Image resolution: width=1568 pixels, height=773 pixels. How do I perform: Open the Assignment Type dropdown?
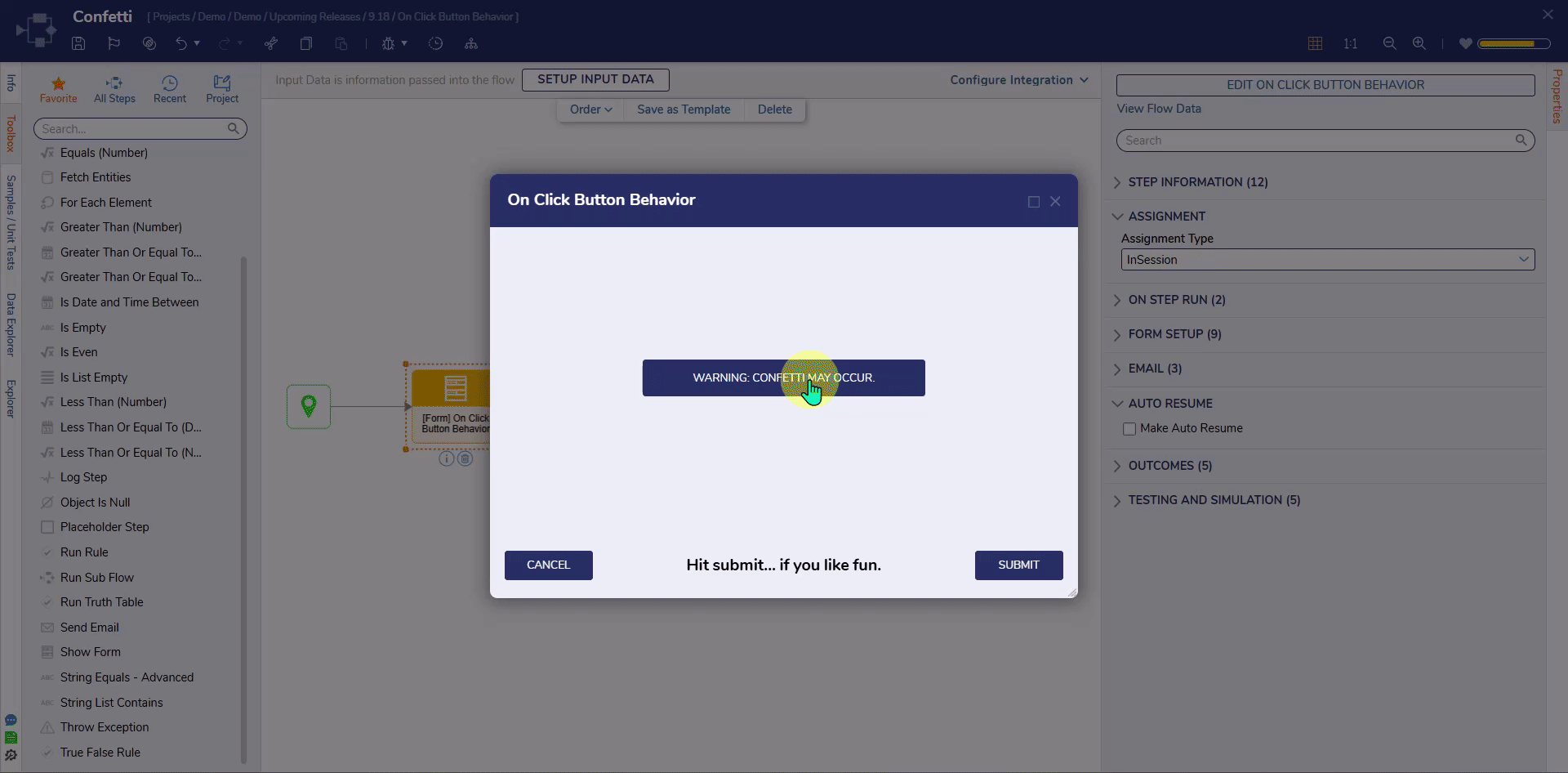click(1328, 260)
